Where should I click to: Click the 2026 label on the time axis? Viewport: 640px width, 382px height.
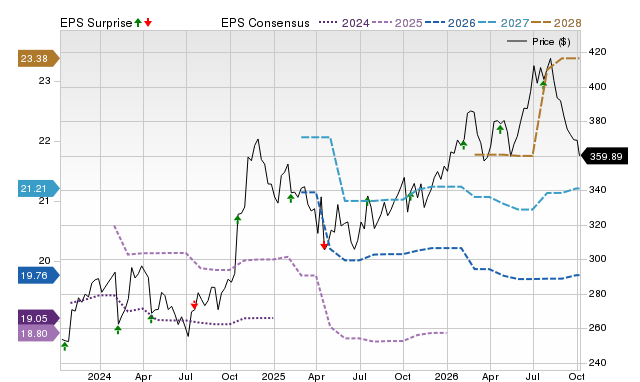447,376
